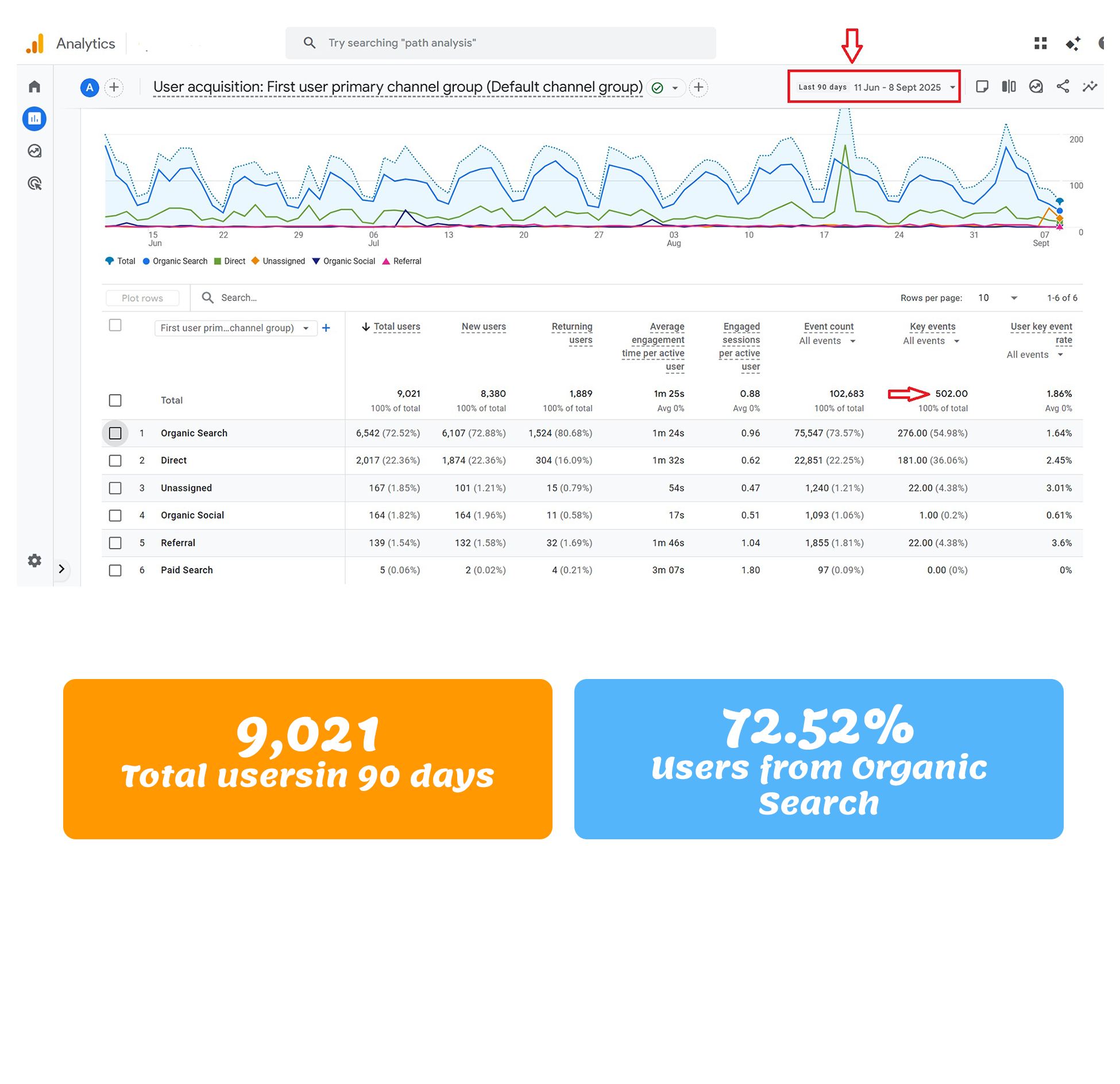Image resolution: width=1120 pixels, height=1084 pixels.
Task: Sort by the New users column header
Action: (x=484, y=327)
